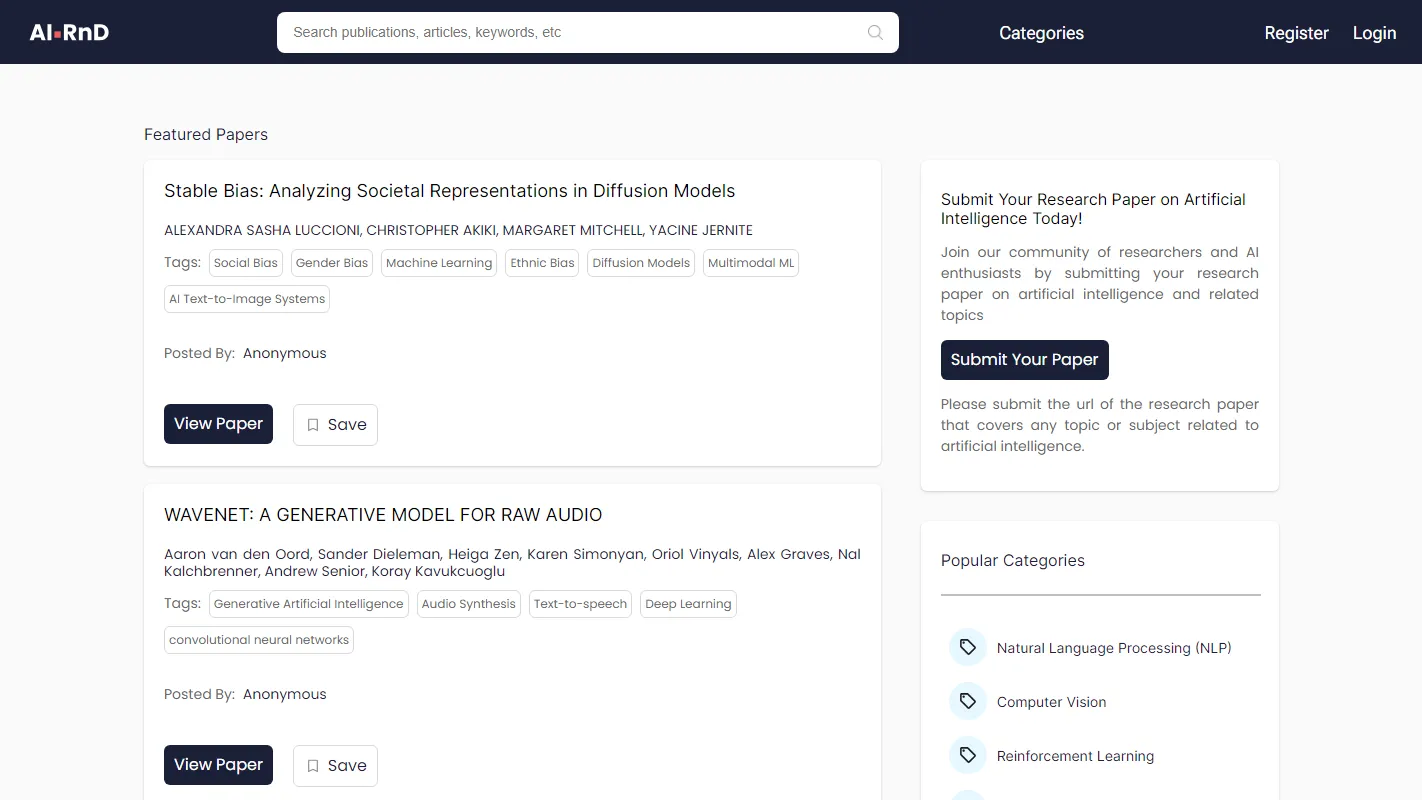Click the AI-RnD logo
This screenshot has width=1422, height=800.
click(x=69, y=32)
